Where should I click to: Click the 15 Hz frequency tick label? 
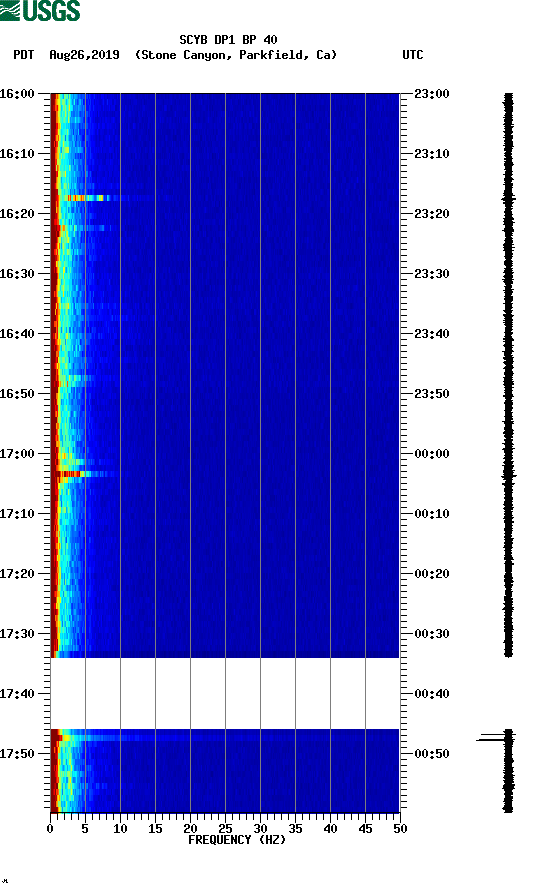(155, 829)
